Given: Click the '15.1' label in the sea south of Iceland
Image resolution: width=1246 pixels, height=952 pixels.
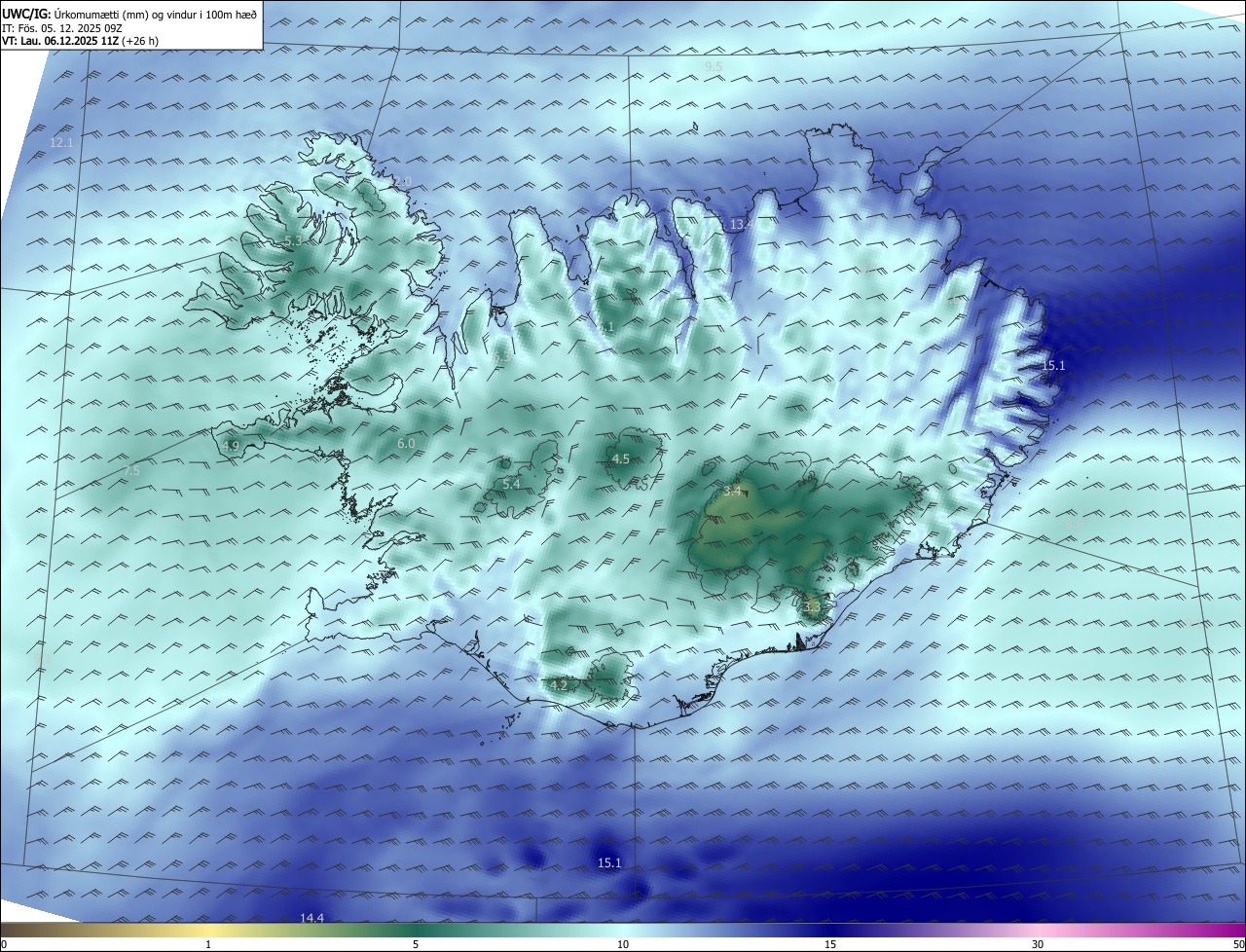Looking at the screenshot, I should [609, 862].
